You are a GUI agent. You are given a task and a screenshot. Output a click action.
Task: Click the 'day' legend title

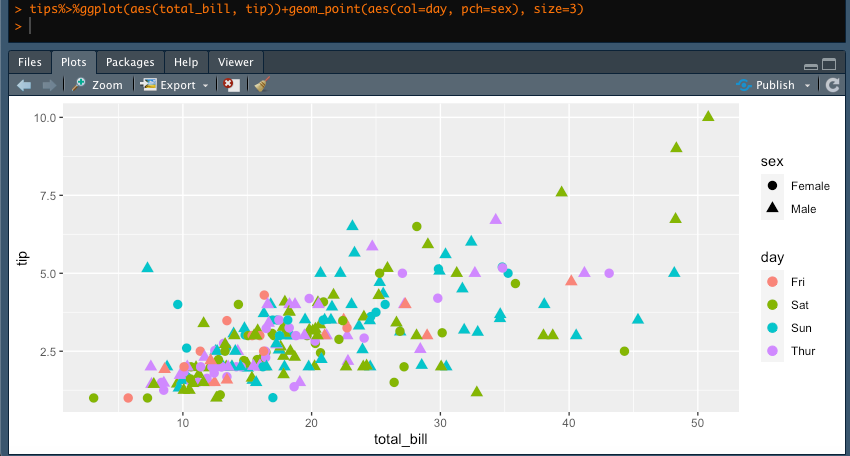[x=772, y=258]
